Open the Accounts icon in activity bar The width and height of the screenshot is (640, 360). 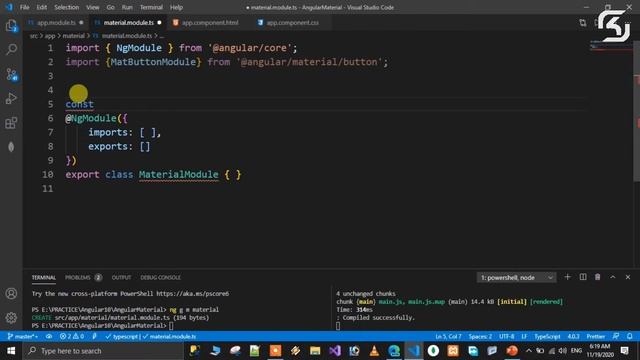point(11,293)
